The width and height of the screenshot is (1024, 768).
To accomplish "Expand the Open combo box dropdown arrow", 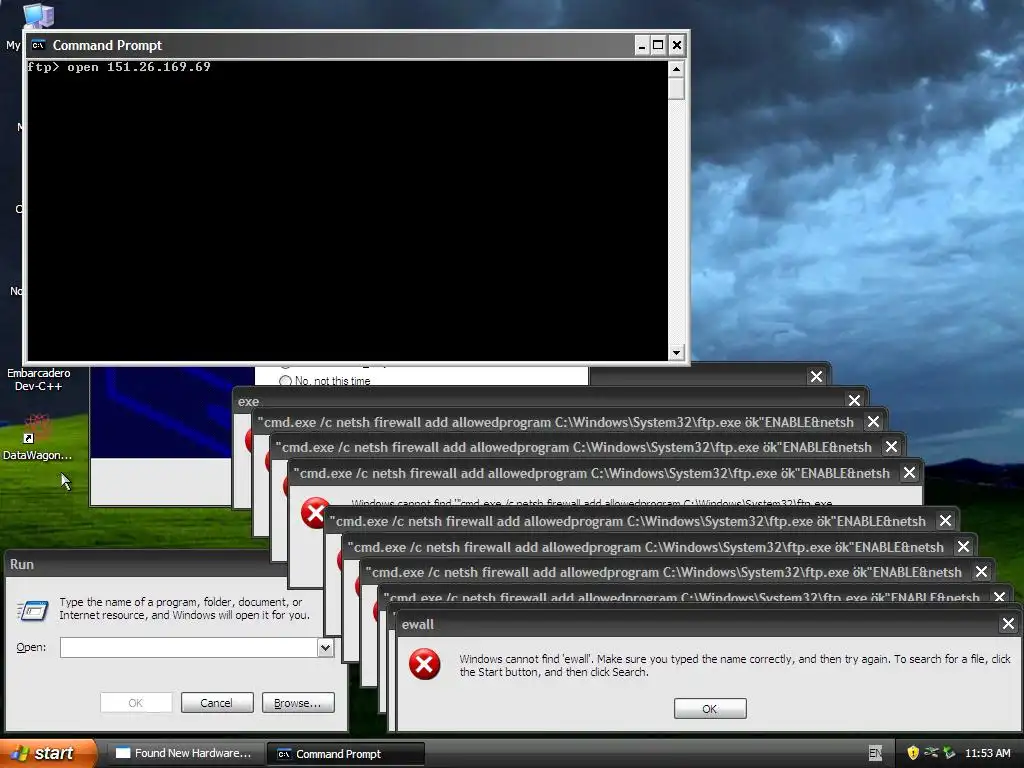I will coord(325,647).
